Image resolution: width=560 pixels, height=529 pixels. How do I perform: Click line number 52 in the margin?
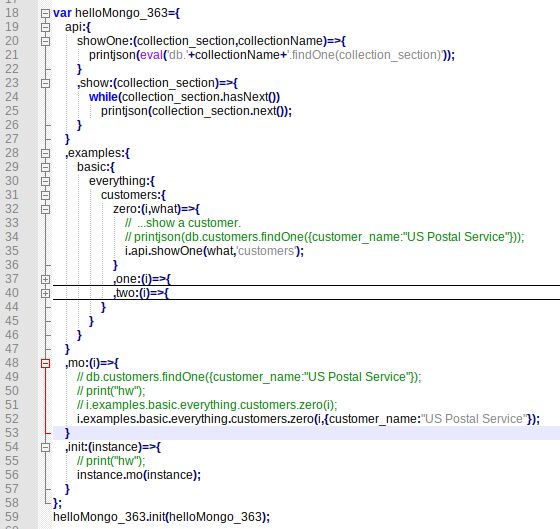(12, 419)
